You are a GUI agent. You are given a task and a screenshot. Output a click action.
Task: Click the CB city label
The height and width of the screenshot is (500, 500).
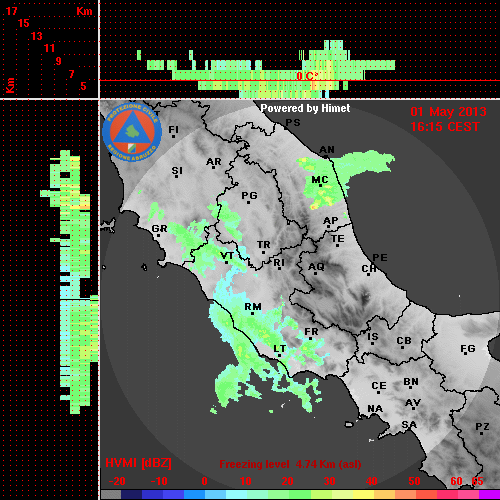coord(404,341)
